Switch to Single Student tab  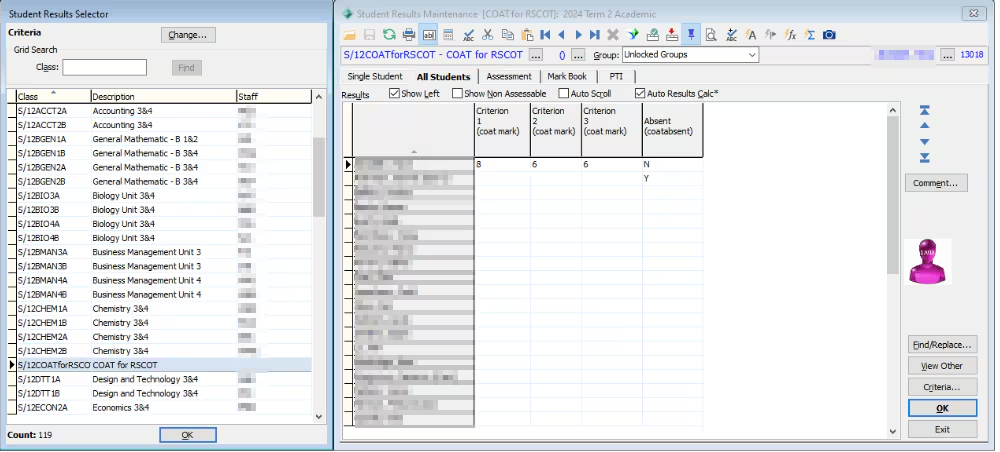375,77
